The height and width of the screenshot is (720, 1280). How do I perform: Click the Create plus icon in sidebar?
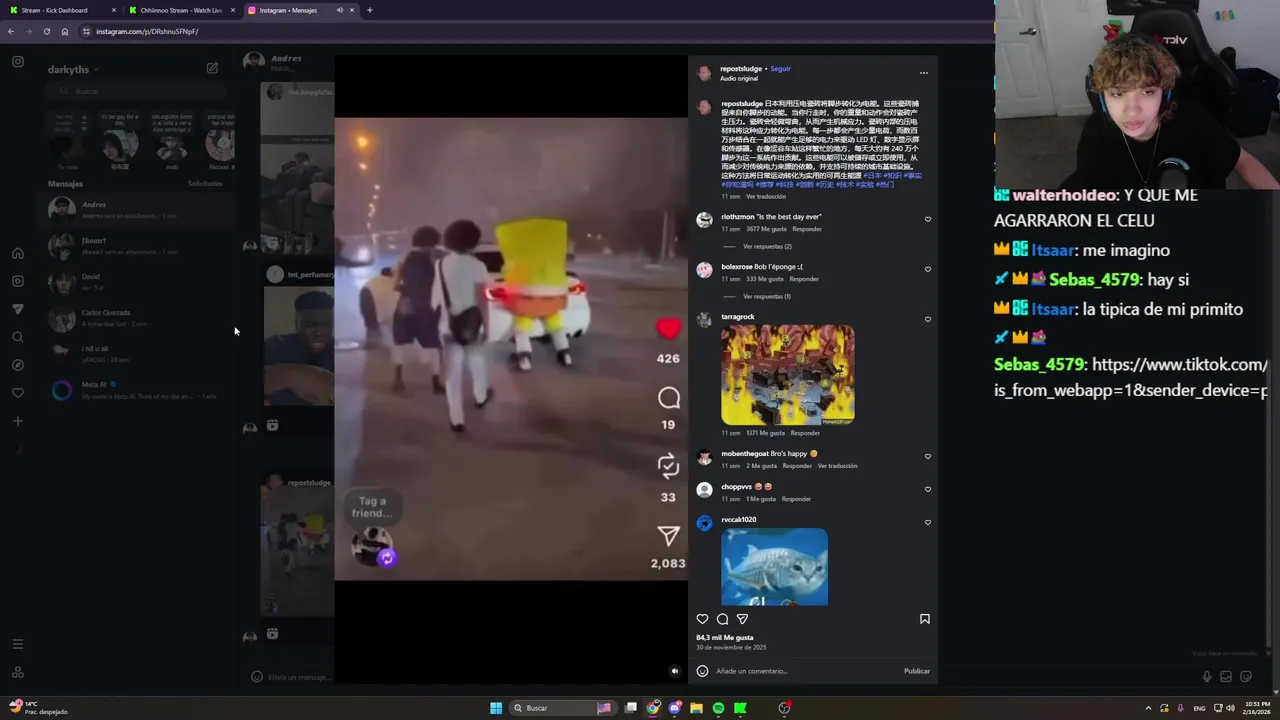pyautogui.click(x=18, y=421)
